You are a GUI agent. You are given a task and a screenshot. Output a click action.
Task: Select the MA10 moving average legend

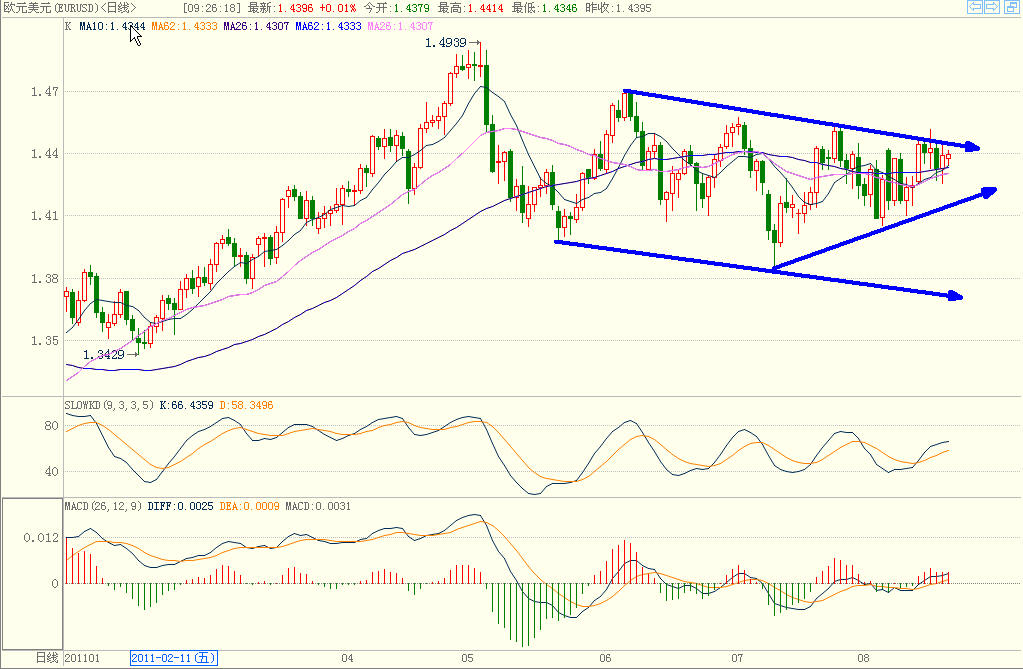112,26
